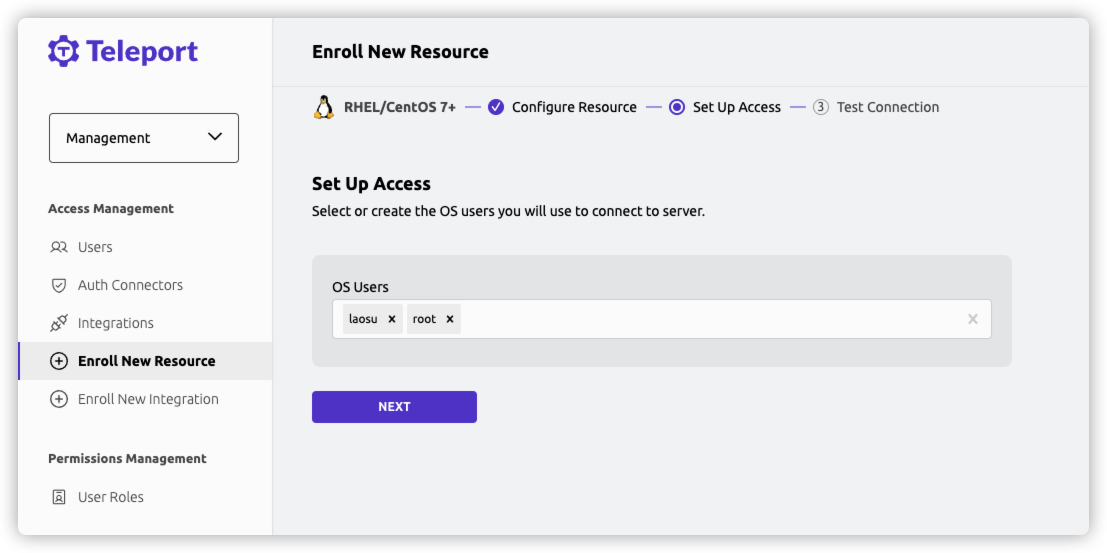Click the Teleport gear logo icon

pyautogui.click(x=64, y=52)
